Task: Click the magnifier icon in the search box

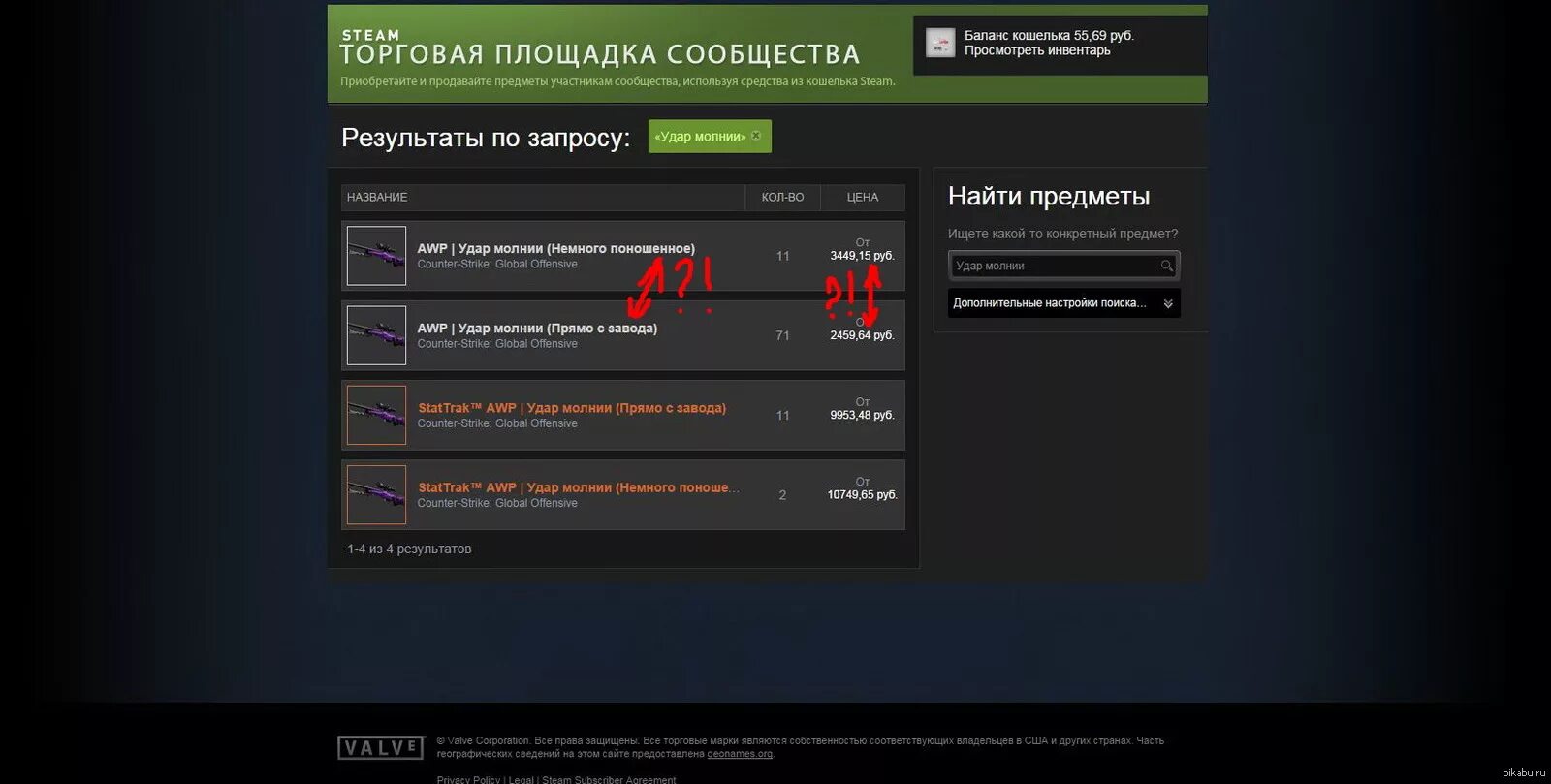Action: (x=1167, y=266)
